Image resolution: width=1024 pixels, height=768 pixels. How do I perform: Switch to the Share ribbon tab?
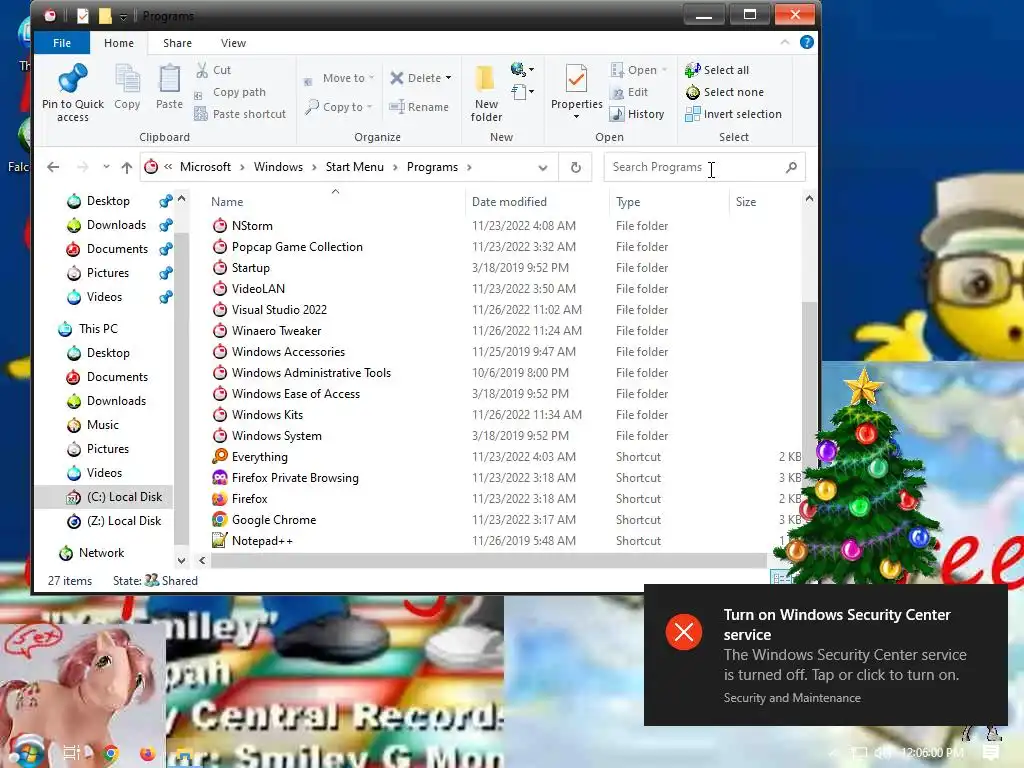point(177,42)
